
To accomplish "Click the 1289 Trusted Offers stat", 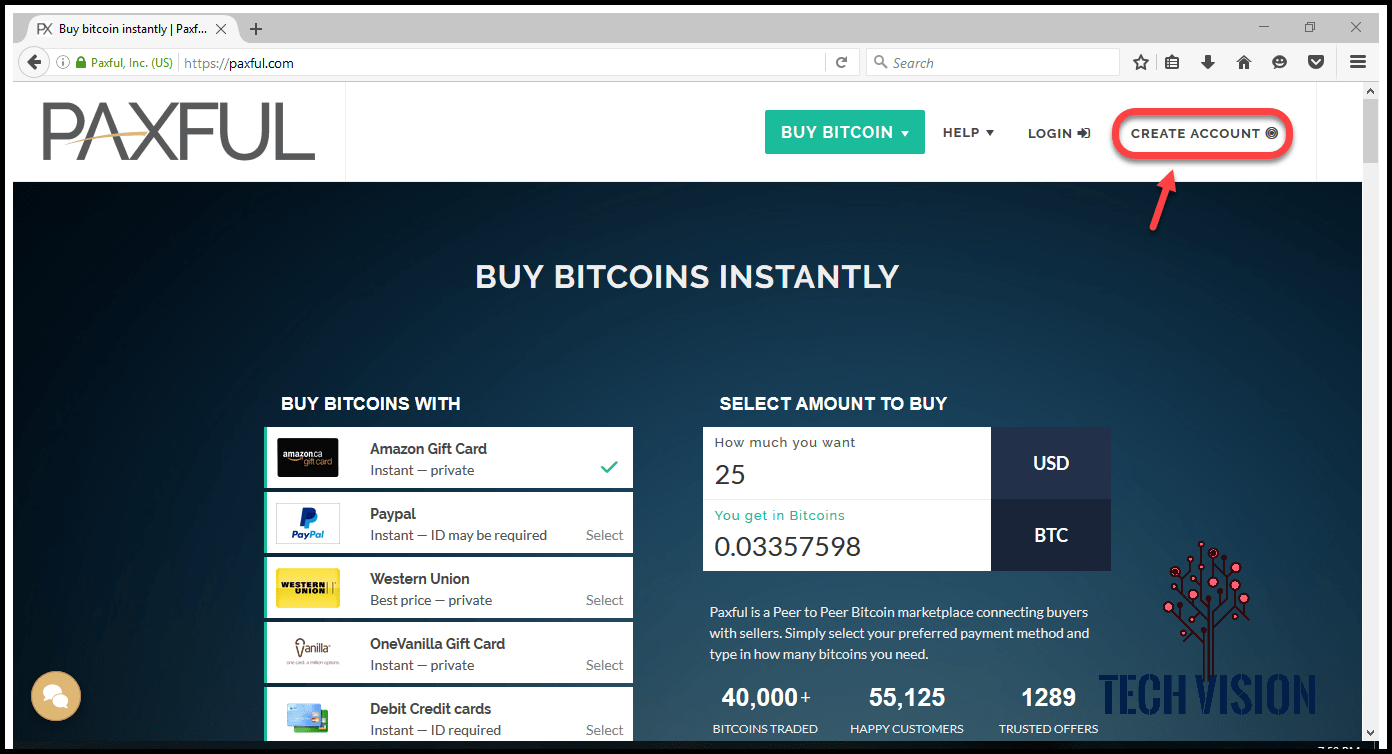I will [x=1048, y=710].
